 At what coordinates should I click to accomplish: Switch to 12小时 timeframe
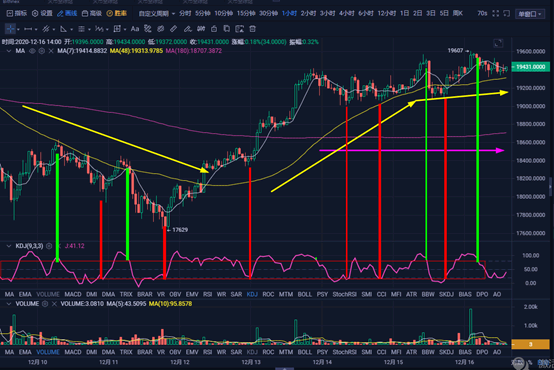tap(387, 13)
